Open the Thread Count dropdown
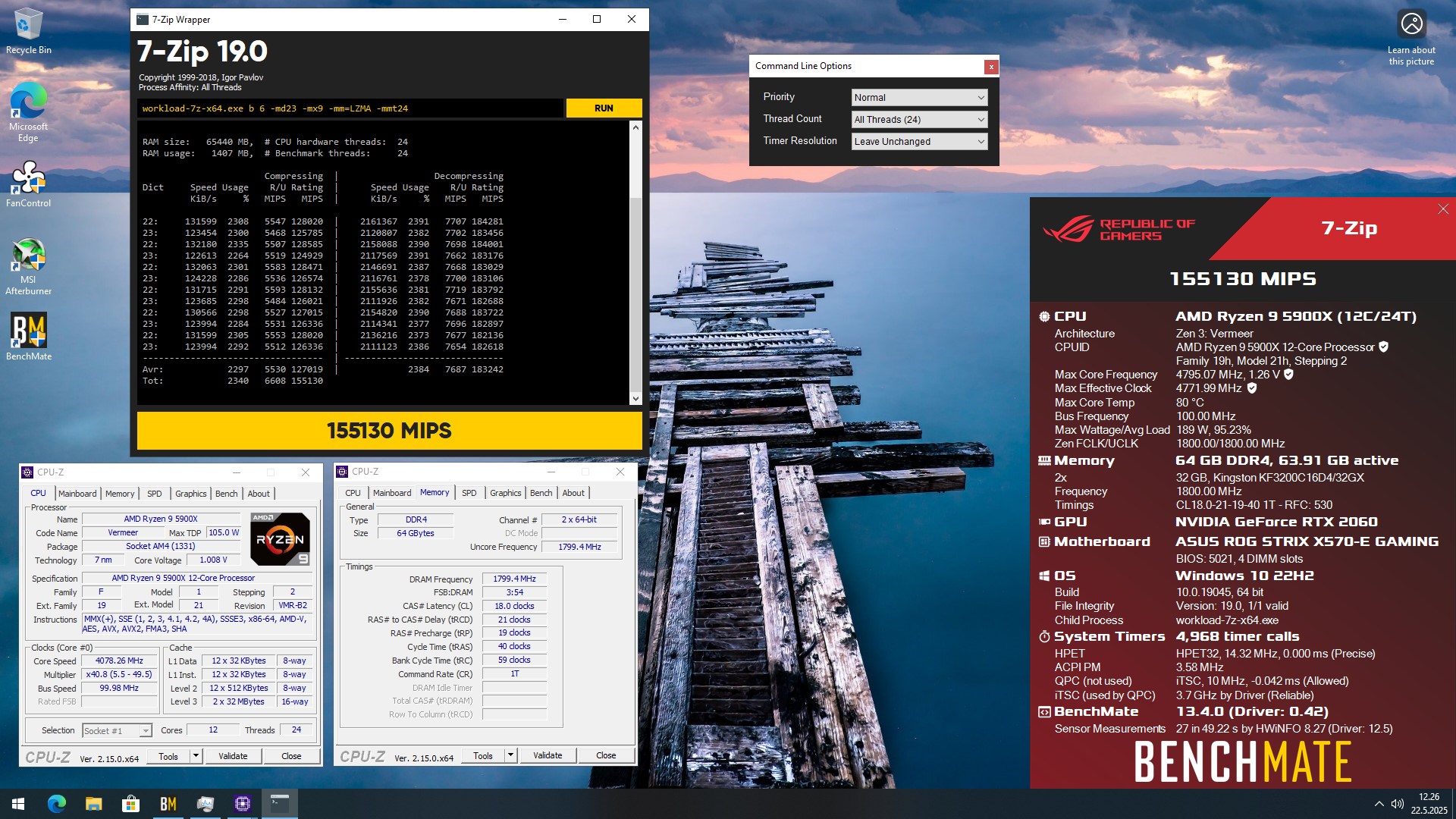This screenshot has width=1456, height=819. point(919,120)
